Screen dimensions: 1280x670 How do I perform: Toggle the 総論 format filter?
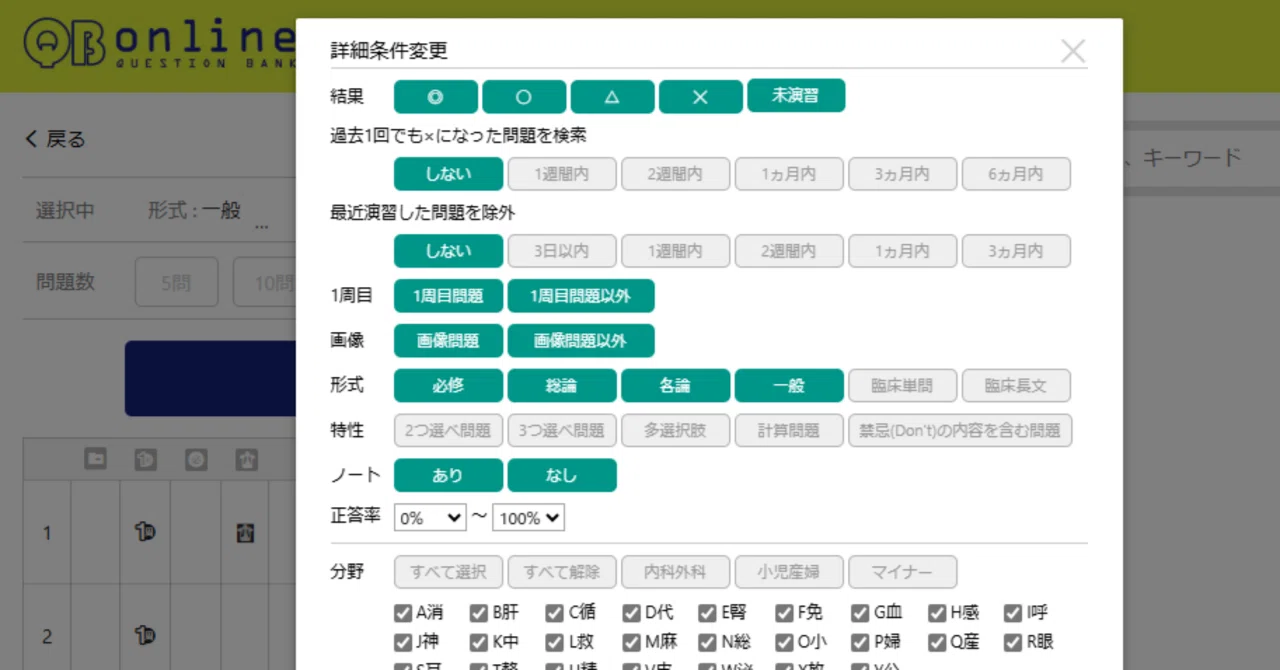coord(561,386)
